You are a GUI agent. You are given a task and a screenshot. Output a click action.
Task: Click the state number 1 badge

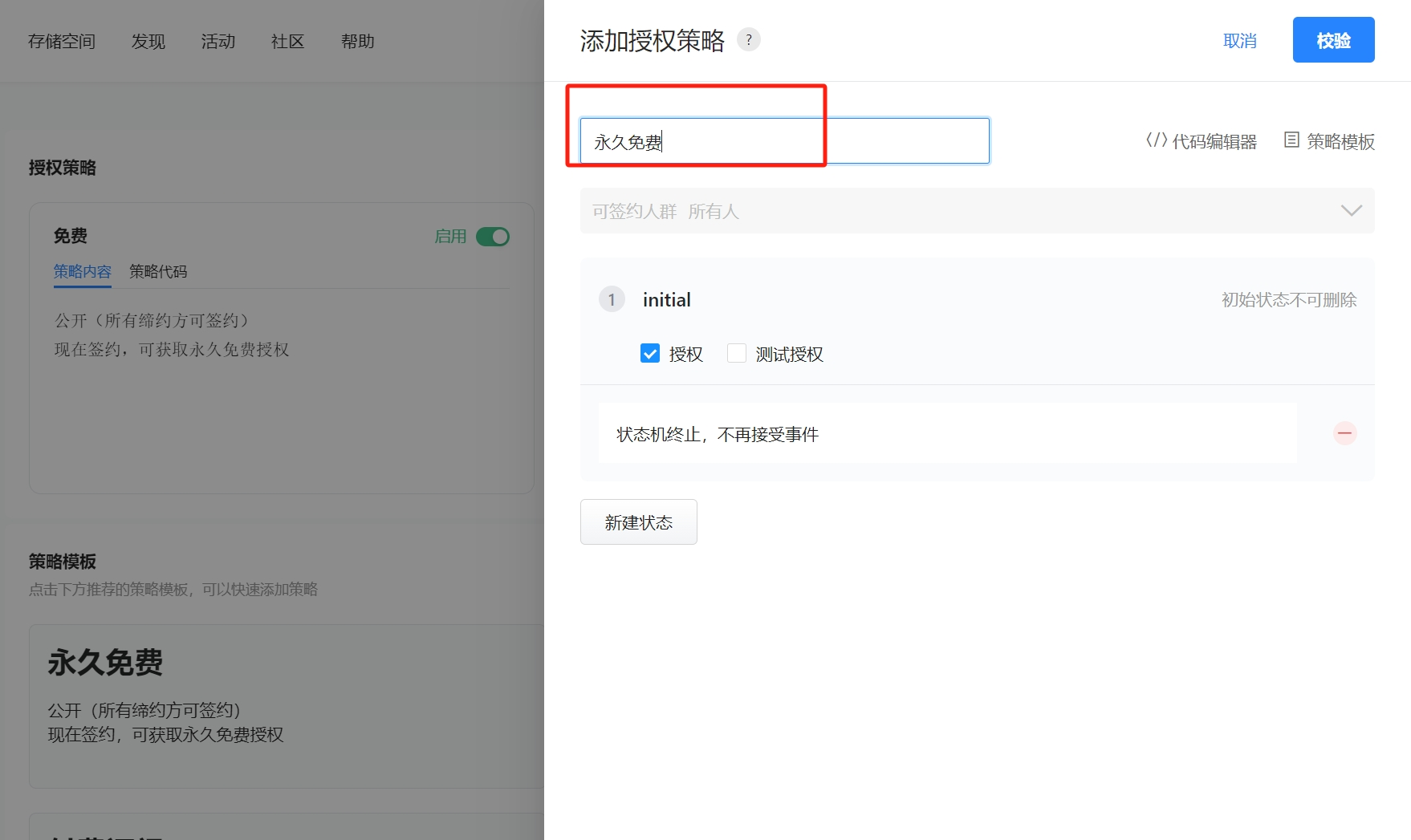(612, 299)
